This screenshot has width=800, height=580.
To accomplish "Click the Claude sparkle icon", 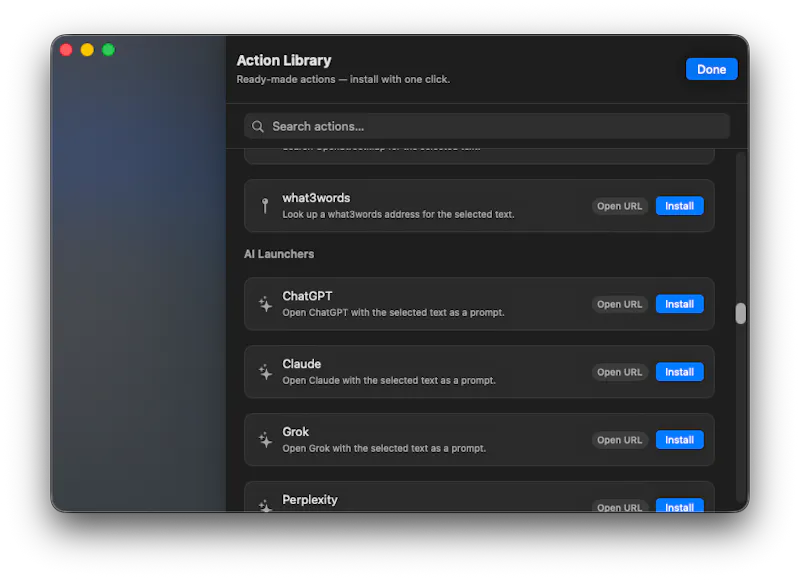I will pyautogui.click(x=265, y=372).
